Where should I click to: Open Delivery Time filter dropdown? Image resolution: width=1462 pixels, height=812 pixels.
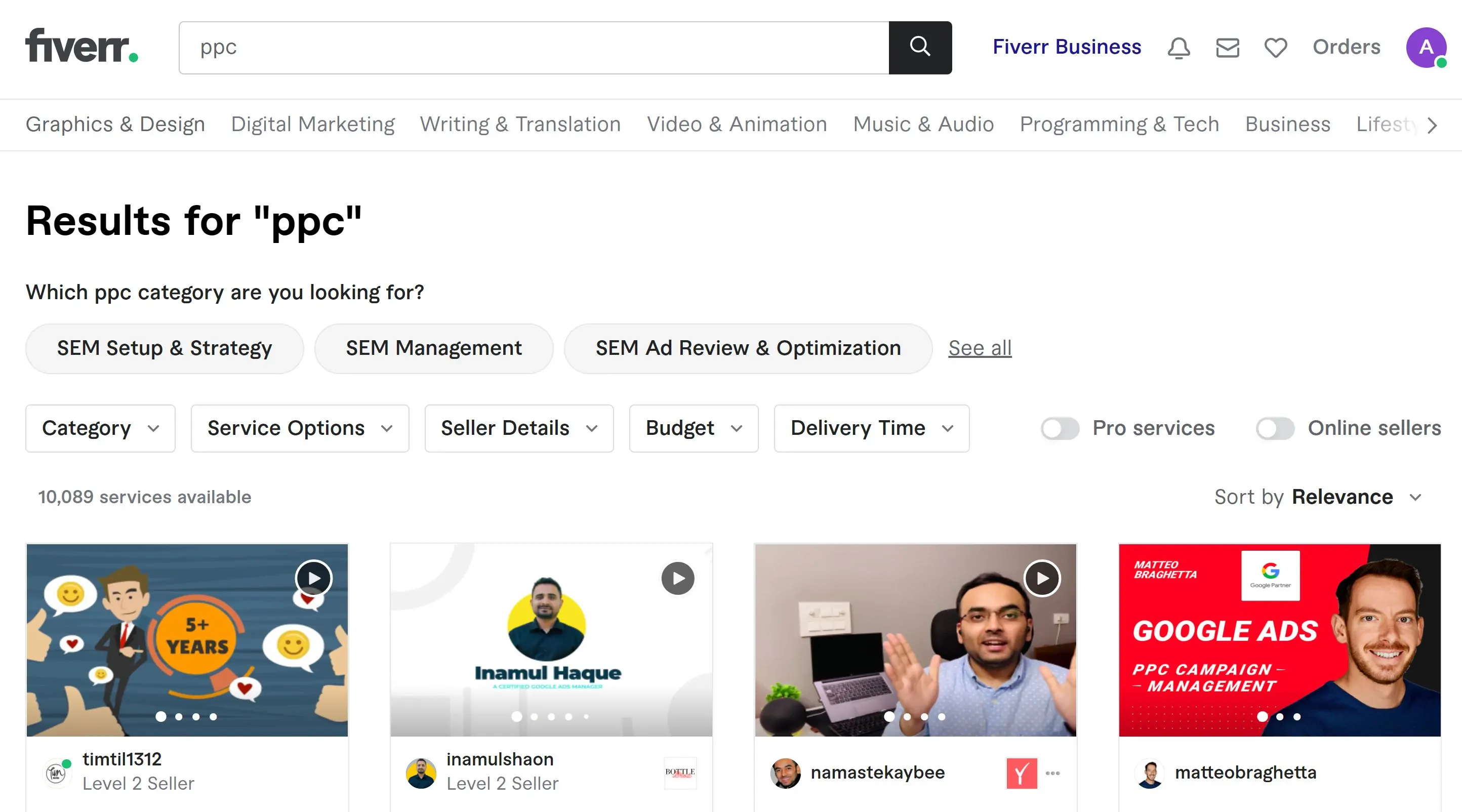(871, 428)
